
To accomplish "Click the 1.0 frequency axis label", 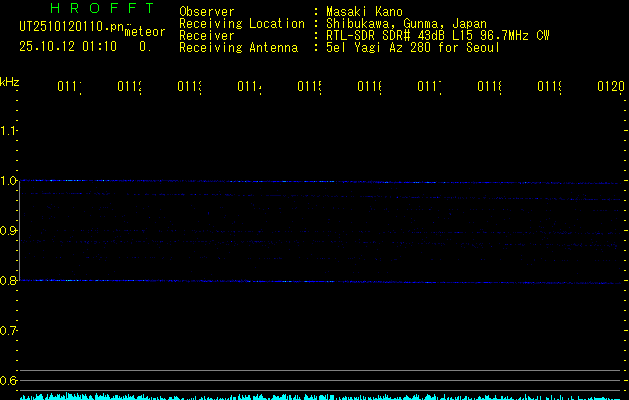I will pos(9,181).
